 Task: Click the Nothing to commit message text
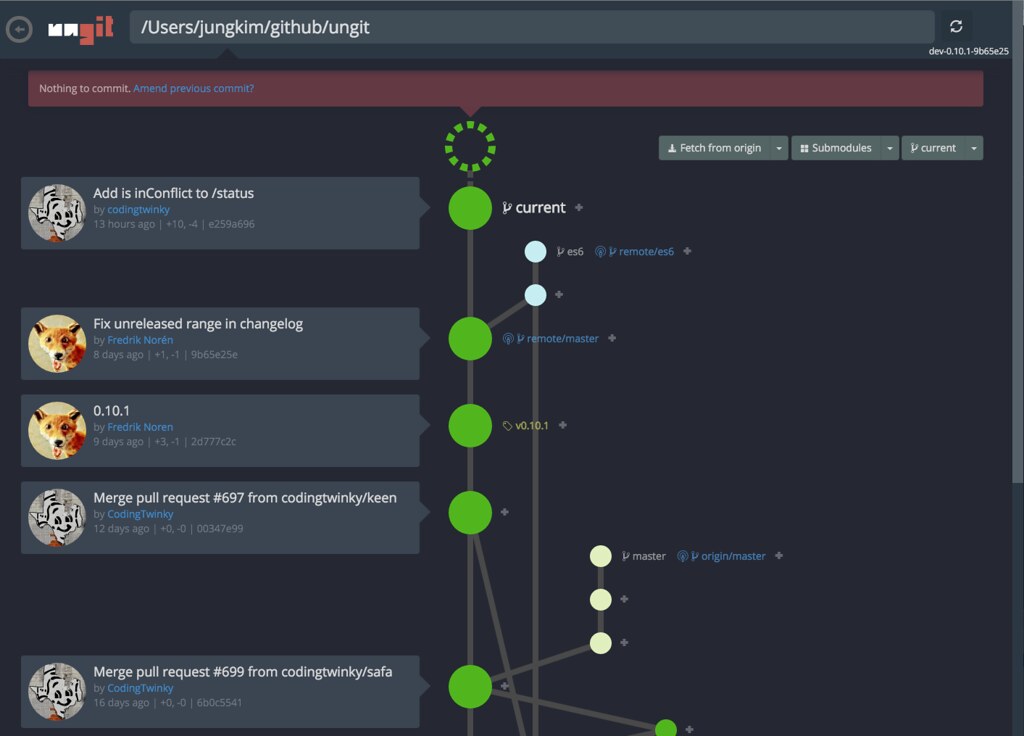84,88
